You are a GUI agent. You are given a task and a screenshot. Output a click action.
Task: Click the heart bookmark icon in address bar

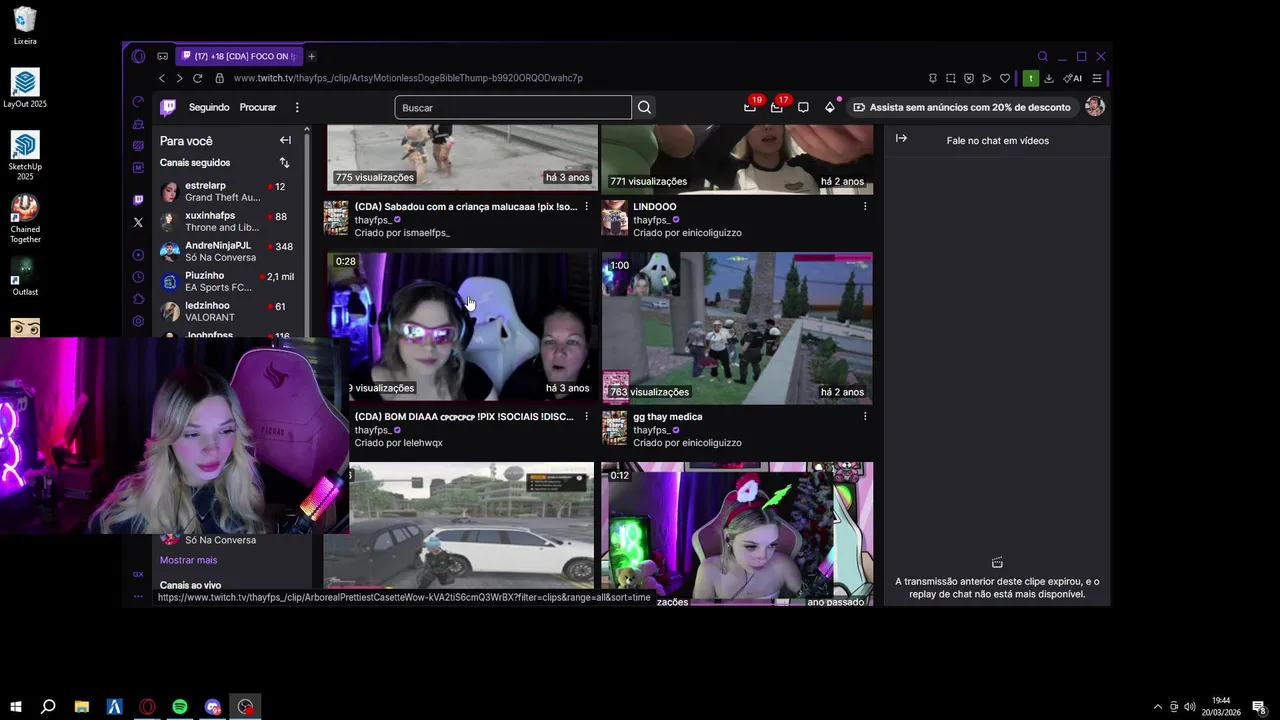[x=1005, y=78]
